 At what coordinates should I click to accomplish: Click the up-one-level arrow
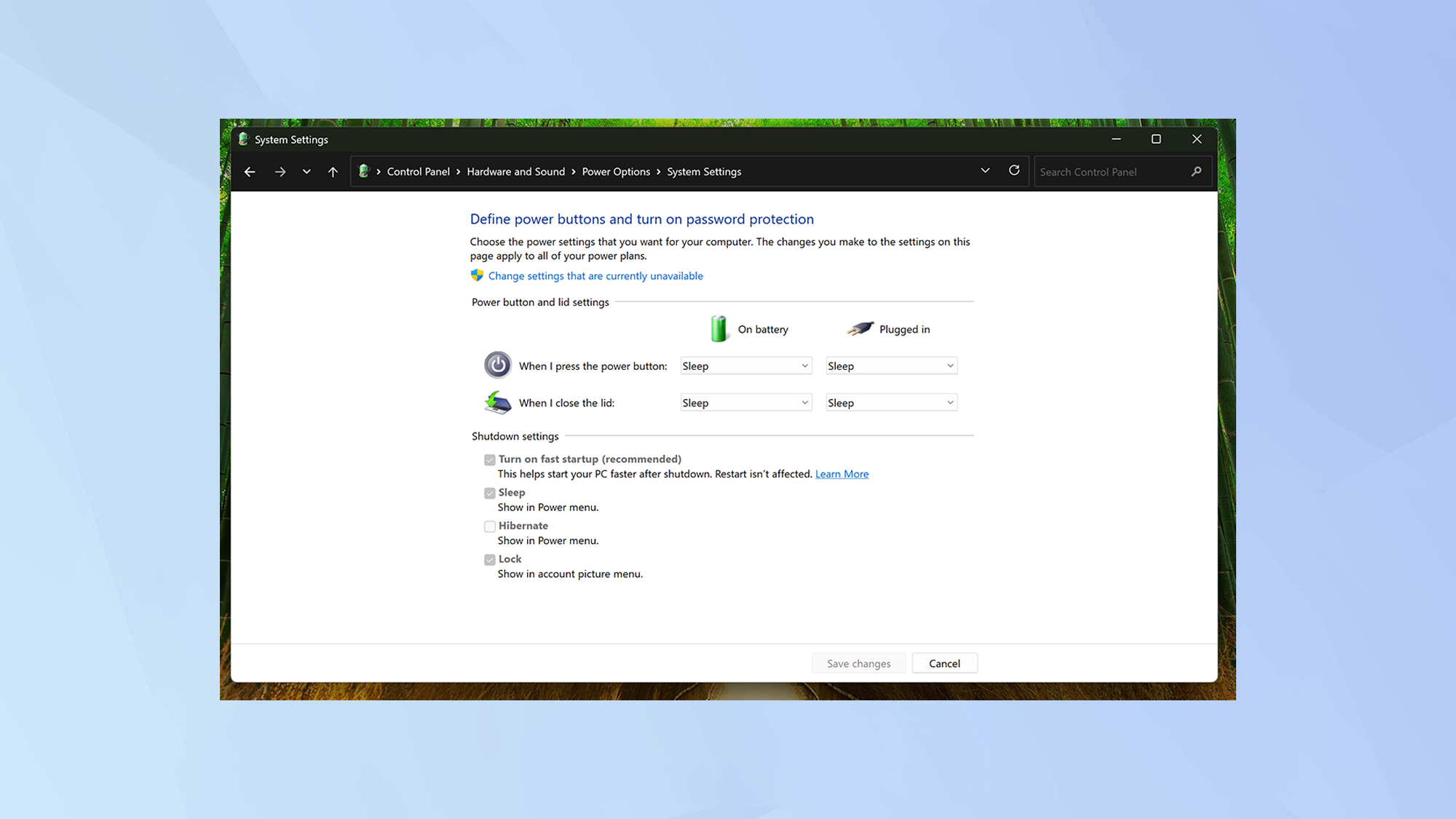(333, 172)
